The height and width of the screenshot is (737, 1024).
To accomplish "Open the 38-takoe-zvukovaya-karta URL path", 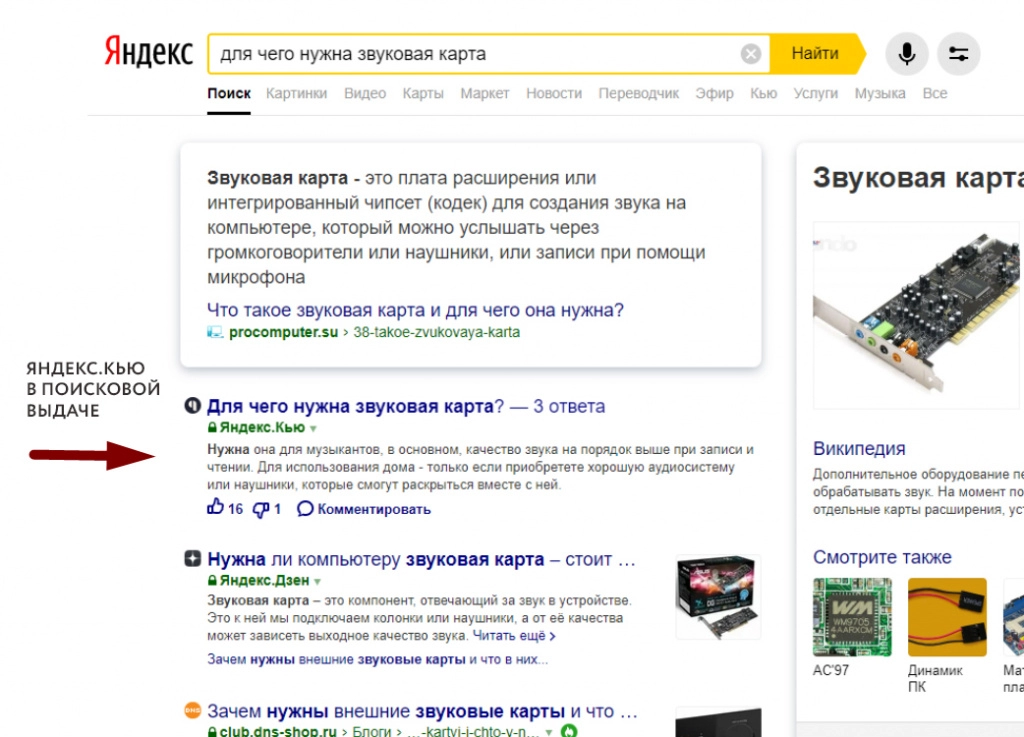I will 436,332.
